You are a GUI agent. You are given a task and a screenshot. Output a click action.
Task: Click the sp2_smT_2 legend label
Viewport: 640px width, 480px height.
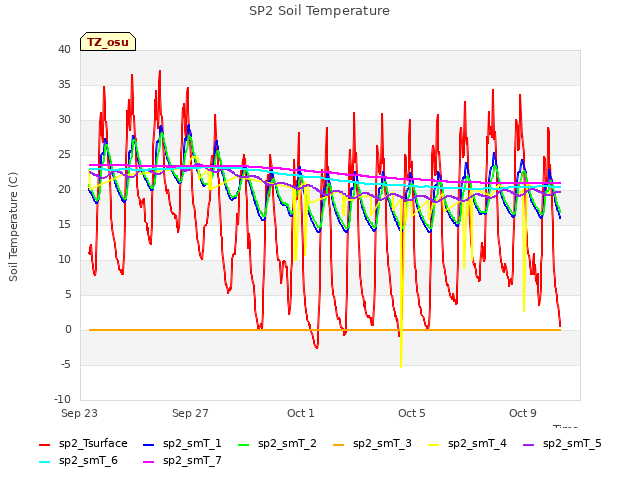tap(287, 443)
